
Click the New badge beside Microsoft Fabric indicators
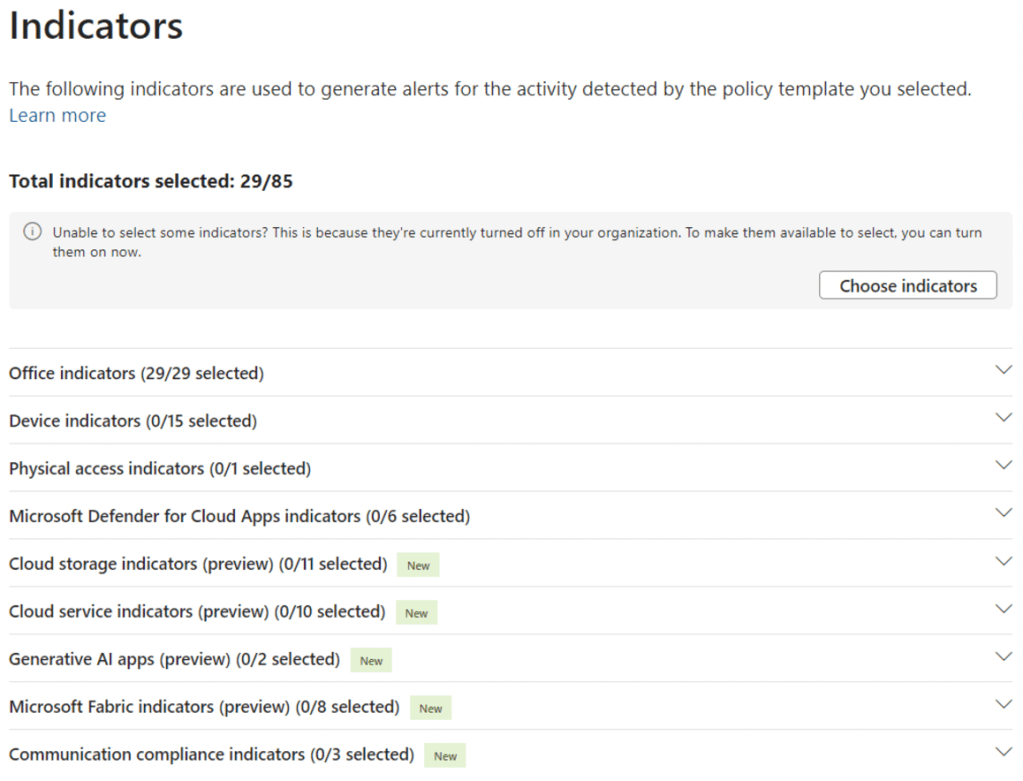click(430, 709)
